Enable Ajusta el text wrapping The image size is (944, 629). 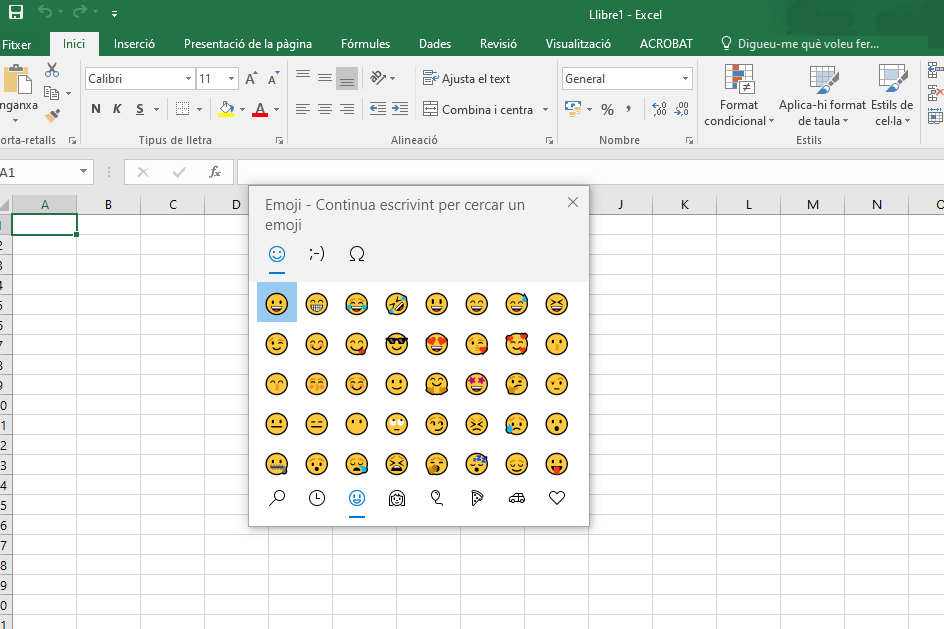[466, 78]
